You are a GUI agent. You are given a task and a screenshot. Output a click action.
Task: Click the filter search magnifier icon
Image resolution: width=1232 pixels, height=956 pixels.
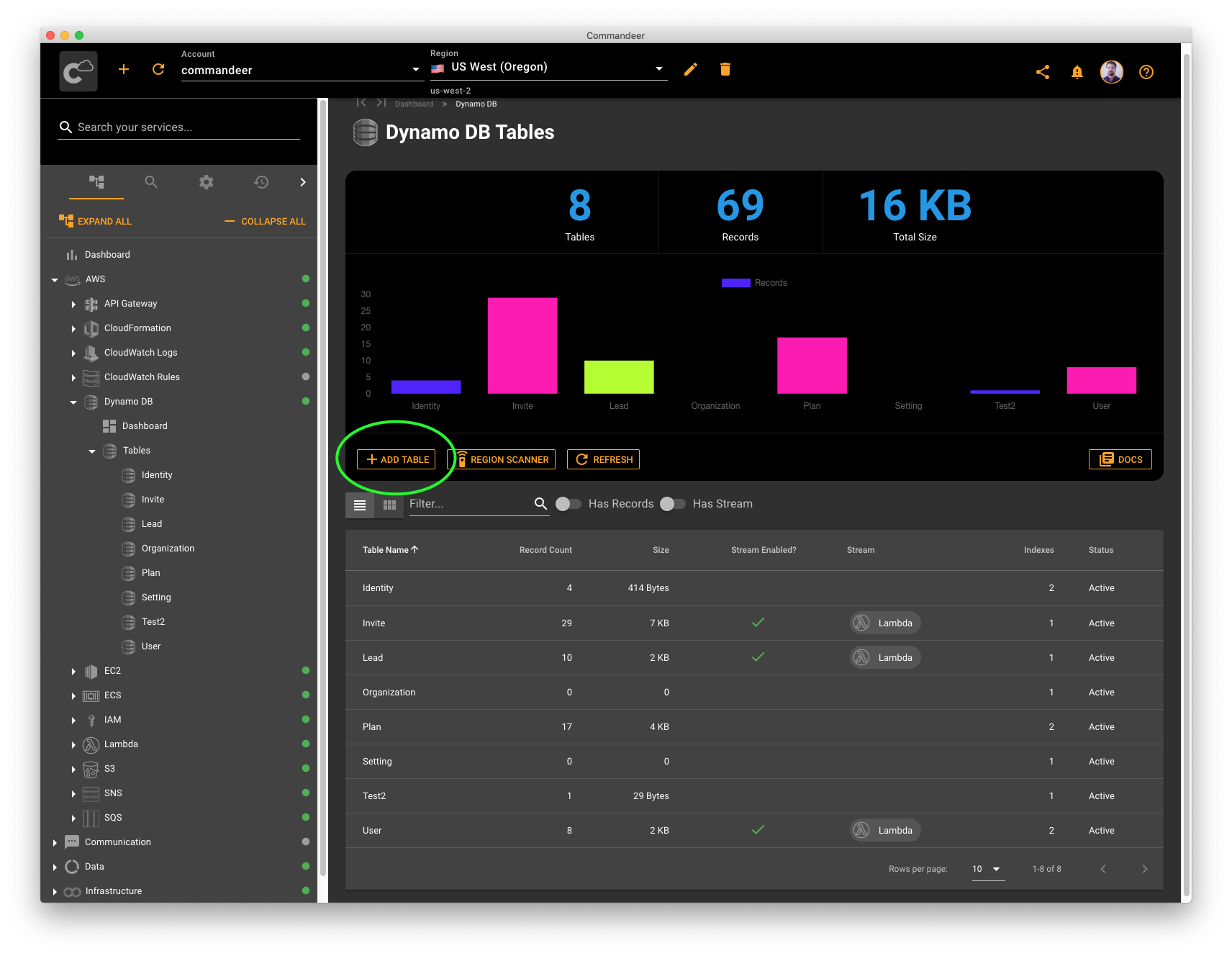pyautogui.click(x=541, y=504)
